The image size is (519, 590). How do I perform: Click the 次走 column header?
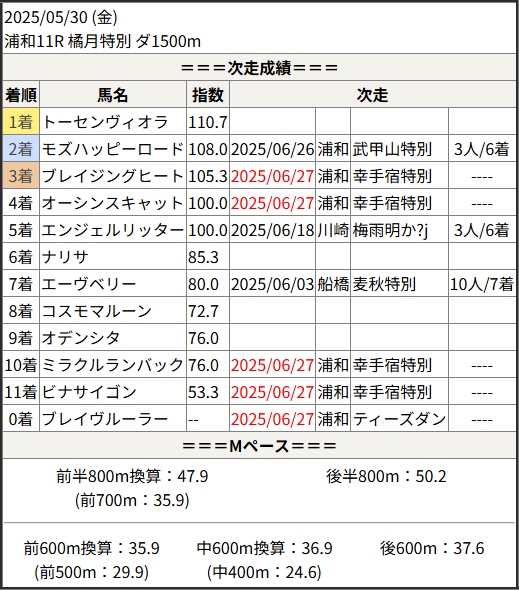pyautogui.click(x=373, y=95)
